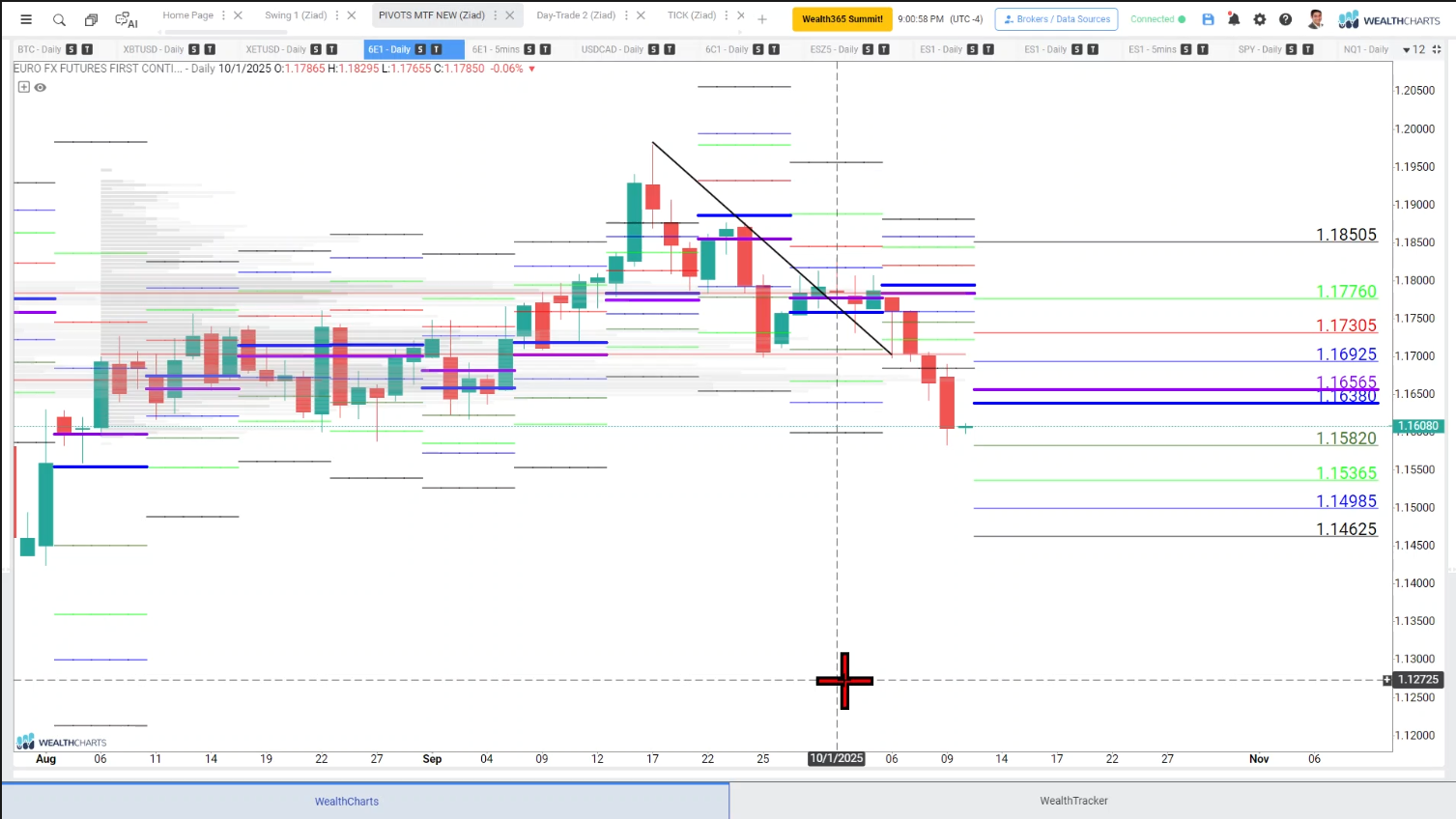This screenshot has width=1456, height=819.
Task: Switch to Day-Trade 2 (Ziad) tab
Action: click(x=576, y=15)
